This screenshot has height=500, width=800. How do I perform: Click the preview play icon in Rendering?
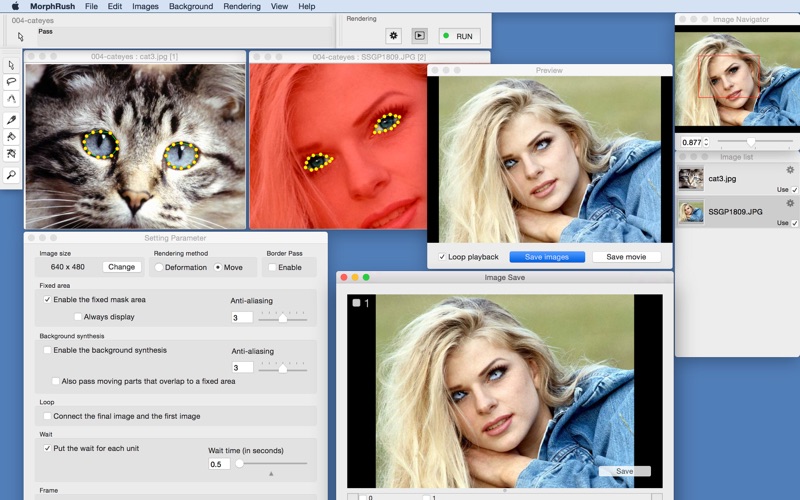(x=419, y=36)
